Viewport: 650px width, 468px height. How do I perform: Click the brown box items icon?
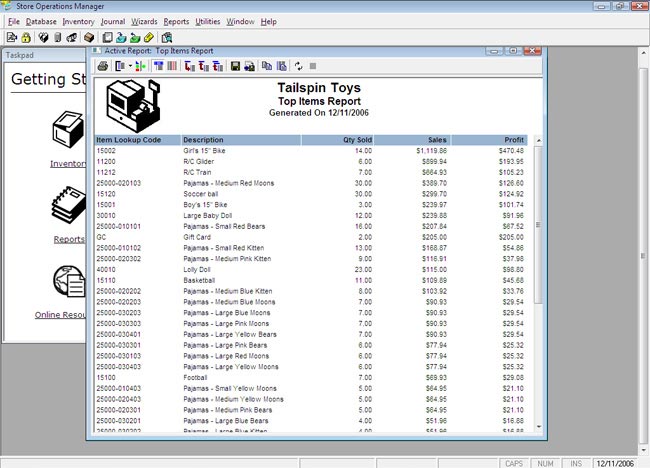[89, 38]
